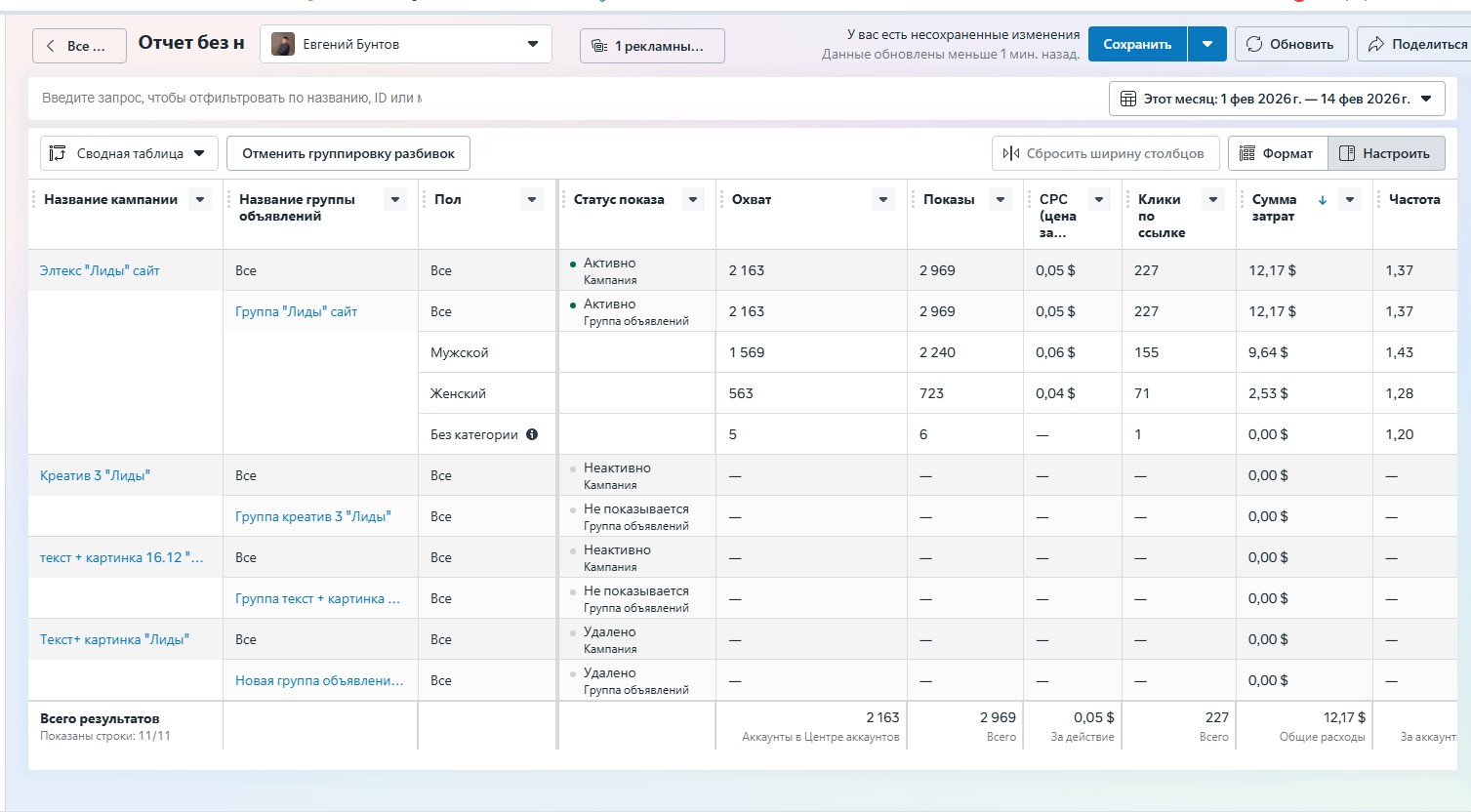Screen dimensions: 1471x812
Task: Open the "Формат" table formatting option
Action: [x=1277, y=153]
